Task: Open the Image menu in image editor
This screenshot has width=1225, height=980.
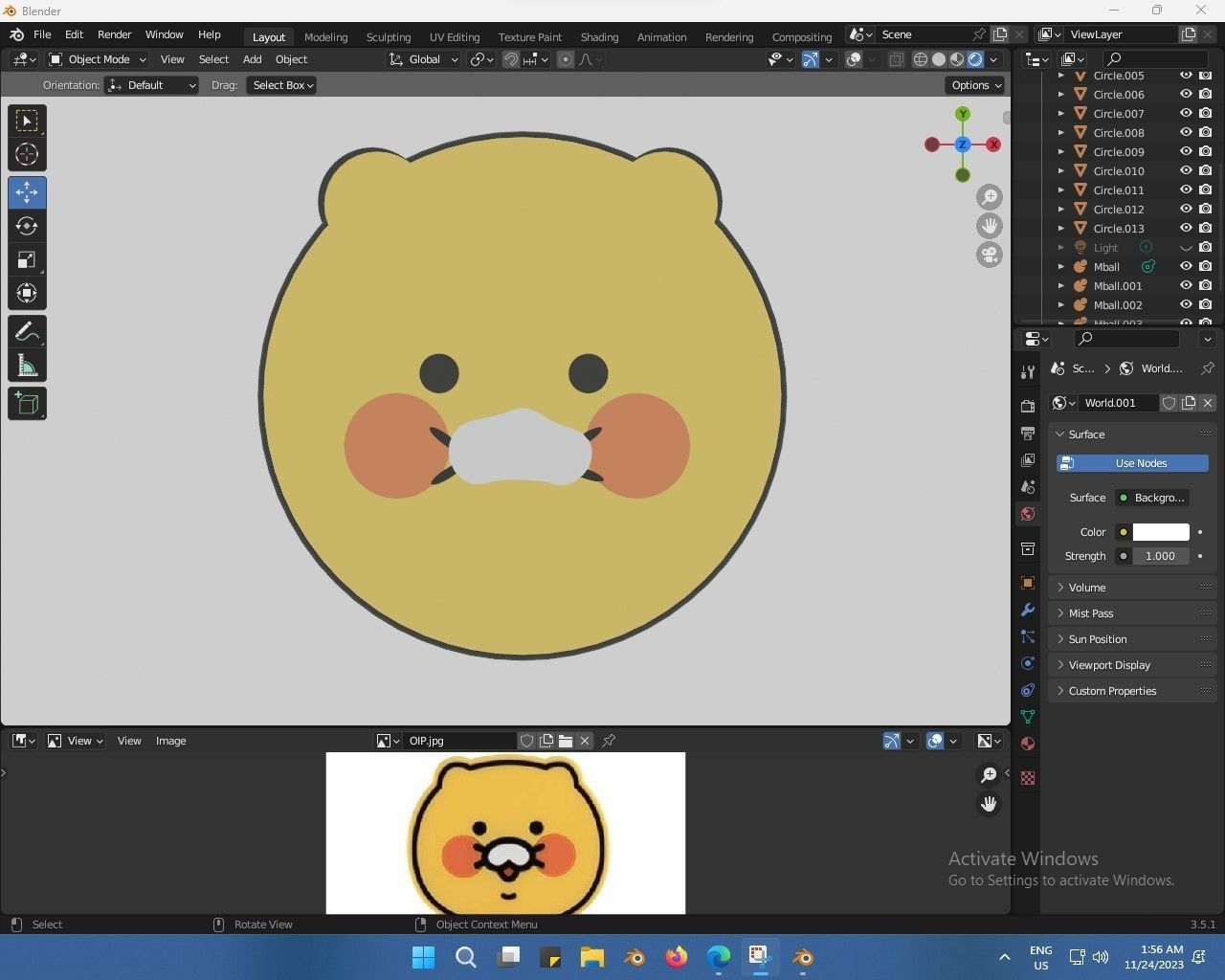Action: 171,741
